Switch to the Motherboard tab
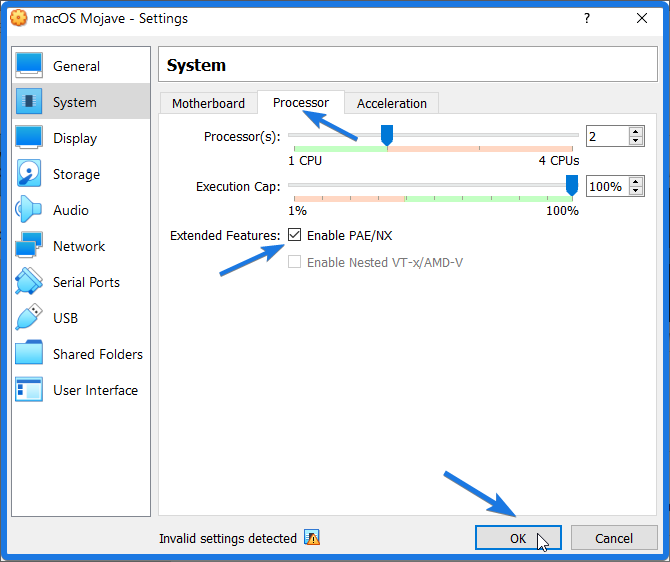Viewport: 670px width, 562px height. coord(209,103)
